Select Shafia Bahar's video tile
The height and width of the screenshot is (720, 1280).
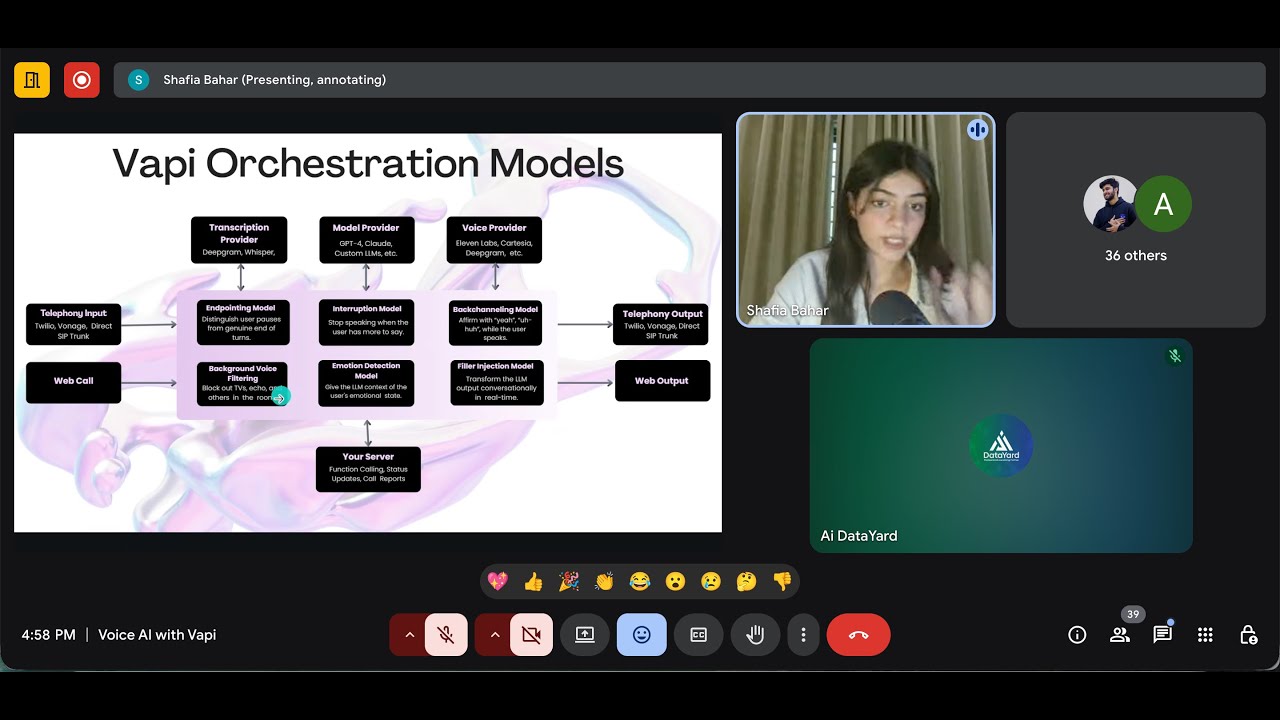866,220
